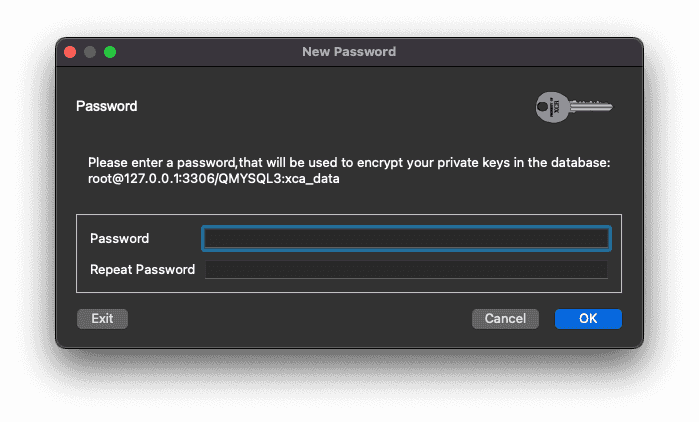The image size is (699, 422).
Task: Click the XCA key icon
Action: (574, 107)
